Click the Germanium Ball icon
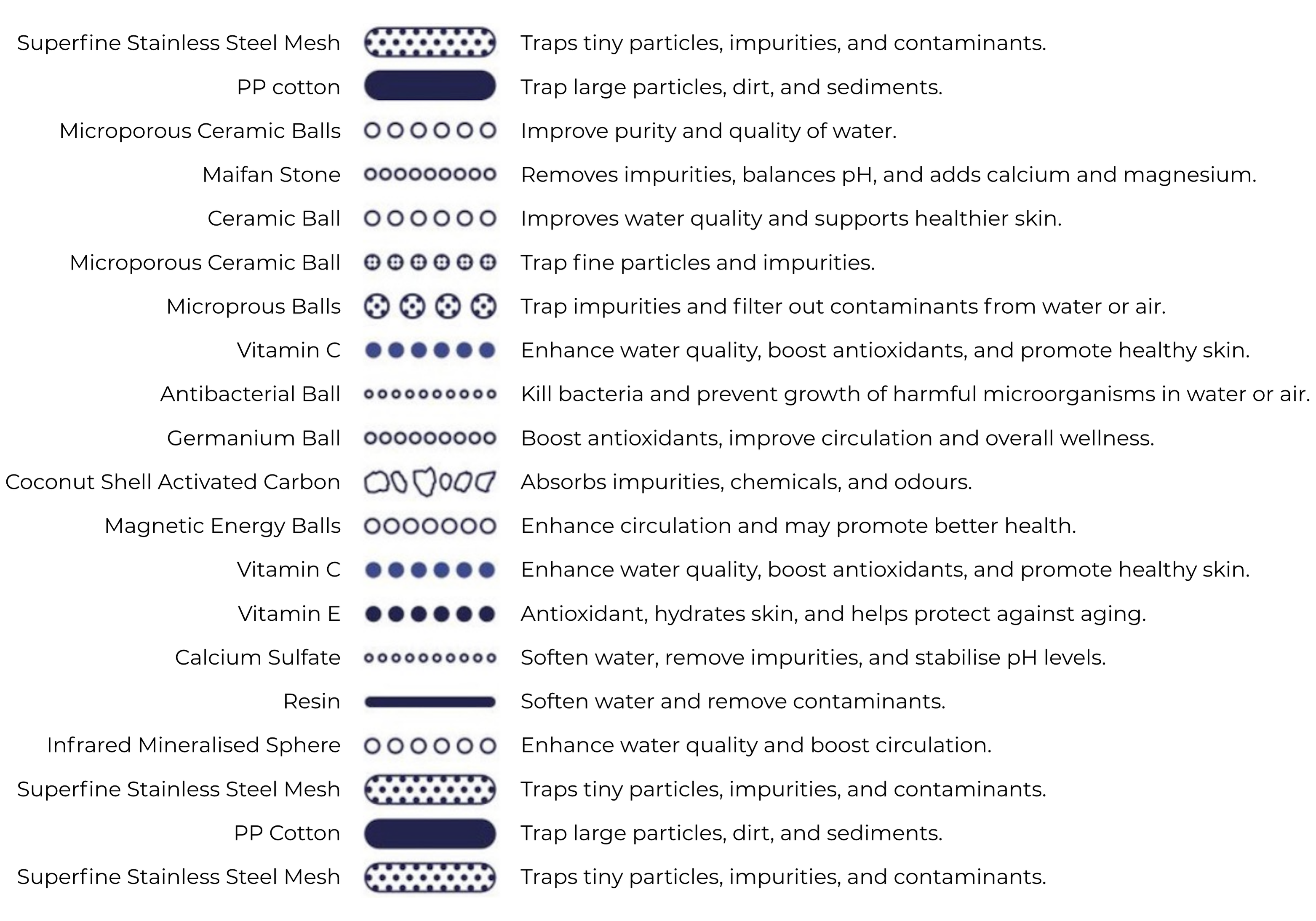 430,438
